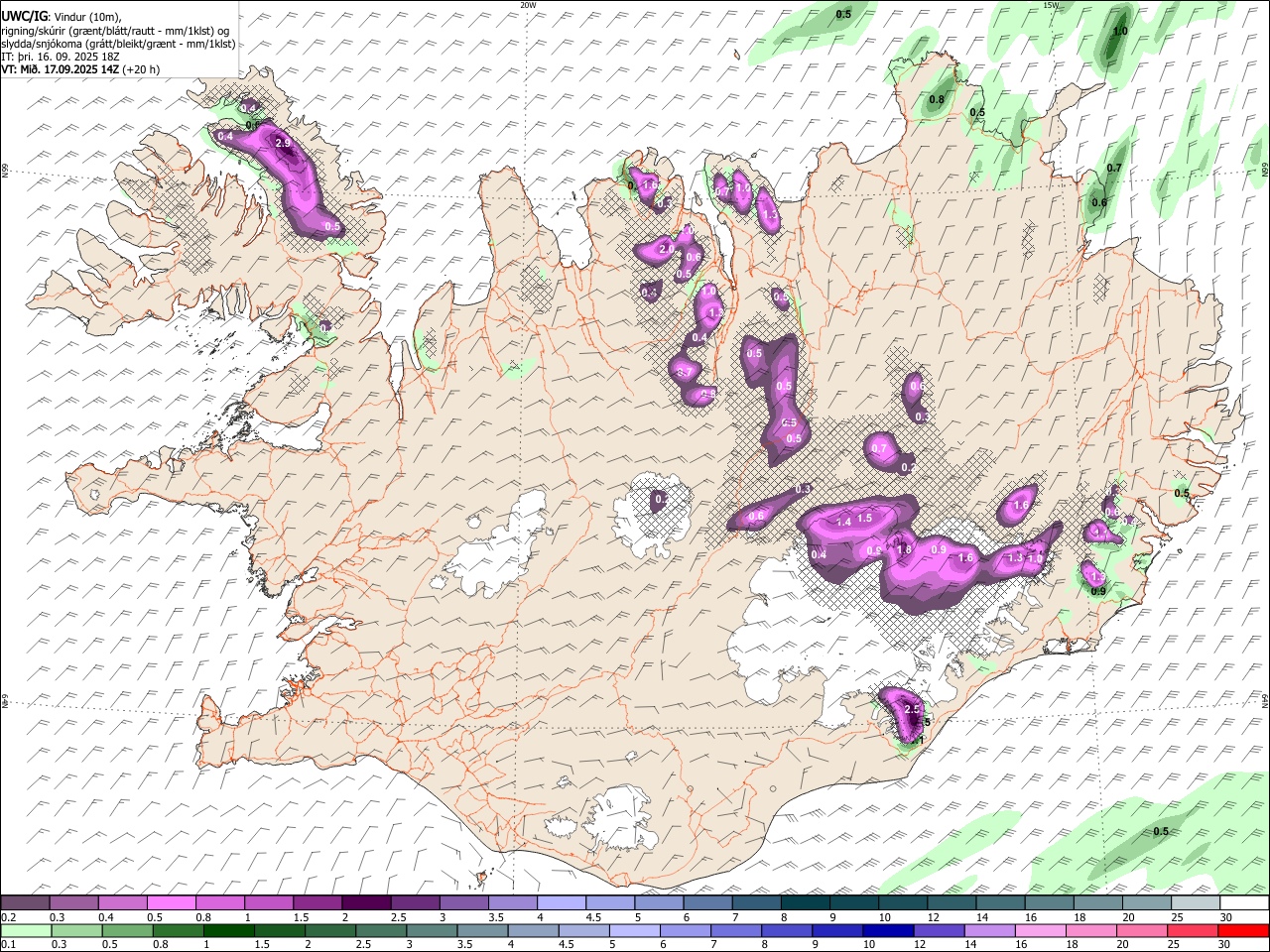This screenshot has height=952, width=1270.
Task: Click the 2.5 snowfall value on the southeast map
Action: click(913, 709)
